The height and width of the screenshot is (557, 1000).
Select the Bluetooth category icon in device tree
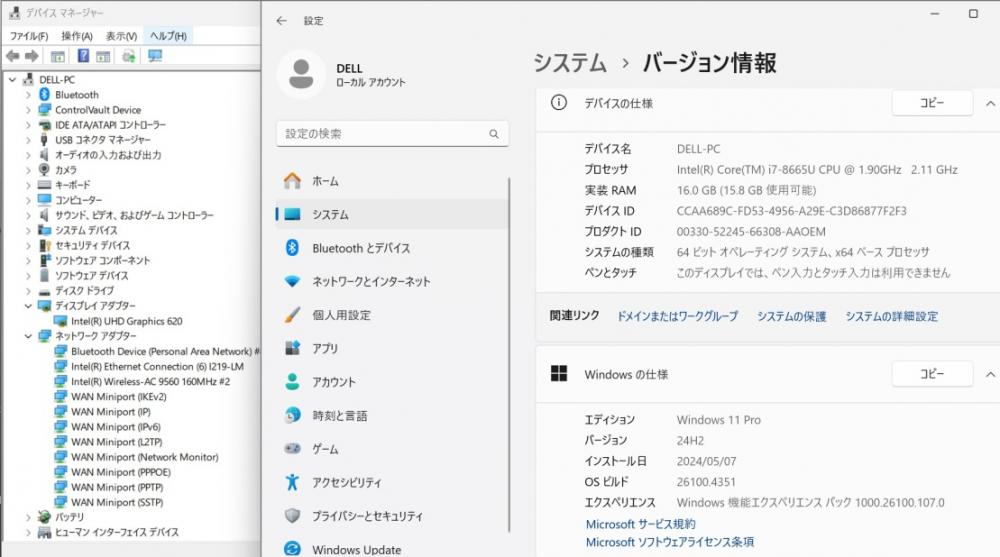(x=44, y=94)
